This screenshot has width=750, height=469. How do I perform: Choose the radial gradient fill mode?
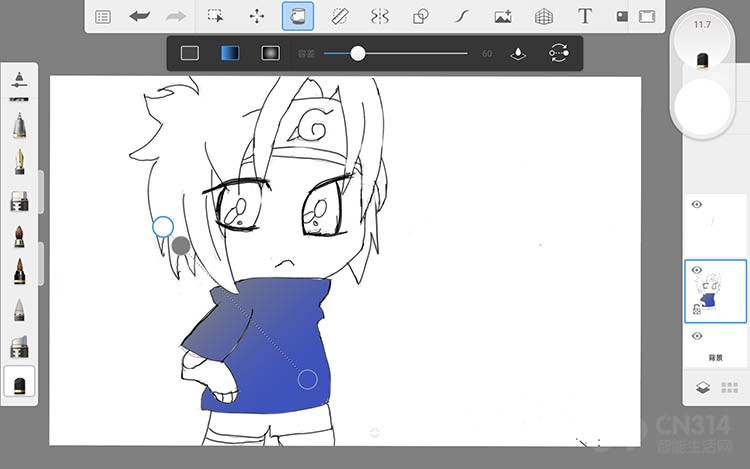pyautogui.click(x=270, y=53)
